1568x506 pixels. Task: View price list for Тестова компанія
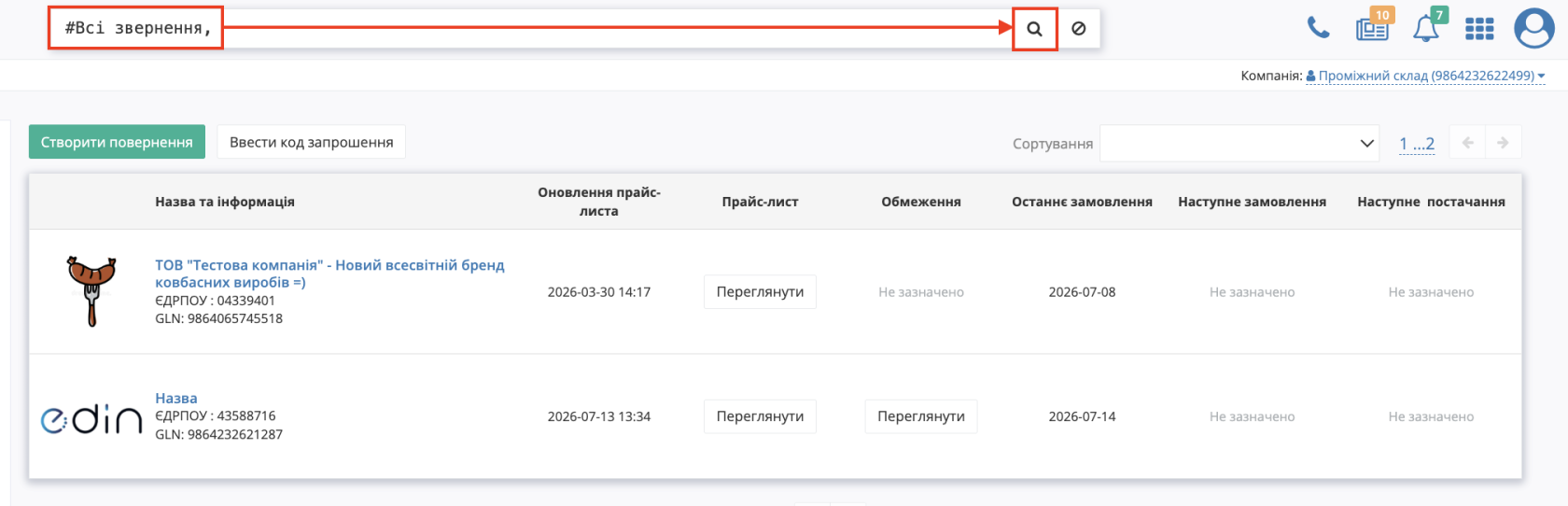click(x=760, y=291)
